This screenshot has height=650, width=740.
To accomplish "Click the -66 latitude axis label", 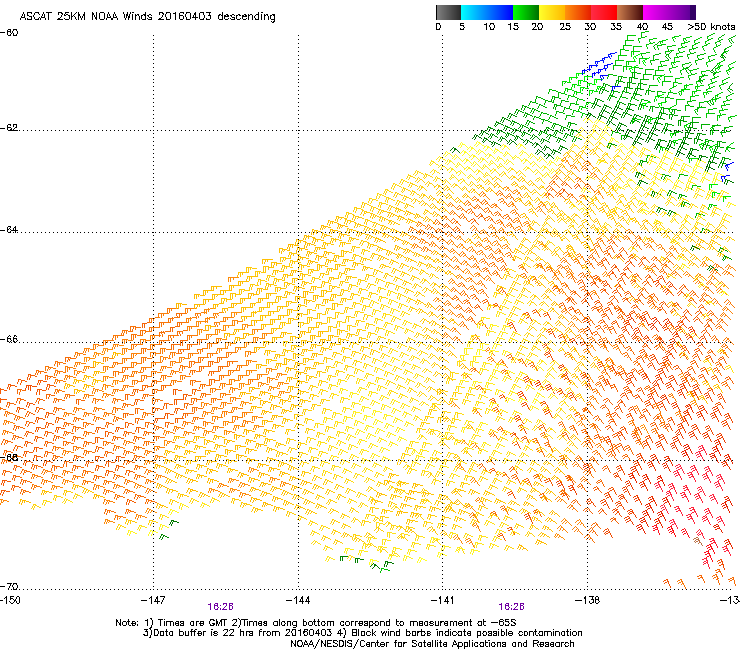I will [x=9, y=339].
